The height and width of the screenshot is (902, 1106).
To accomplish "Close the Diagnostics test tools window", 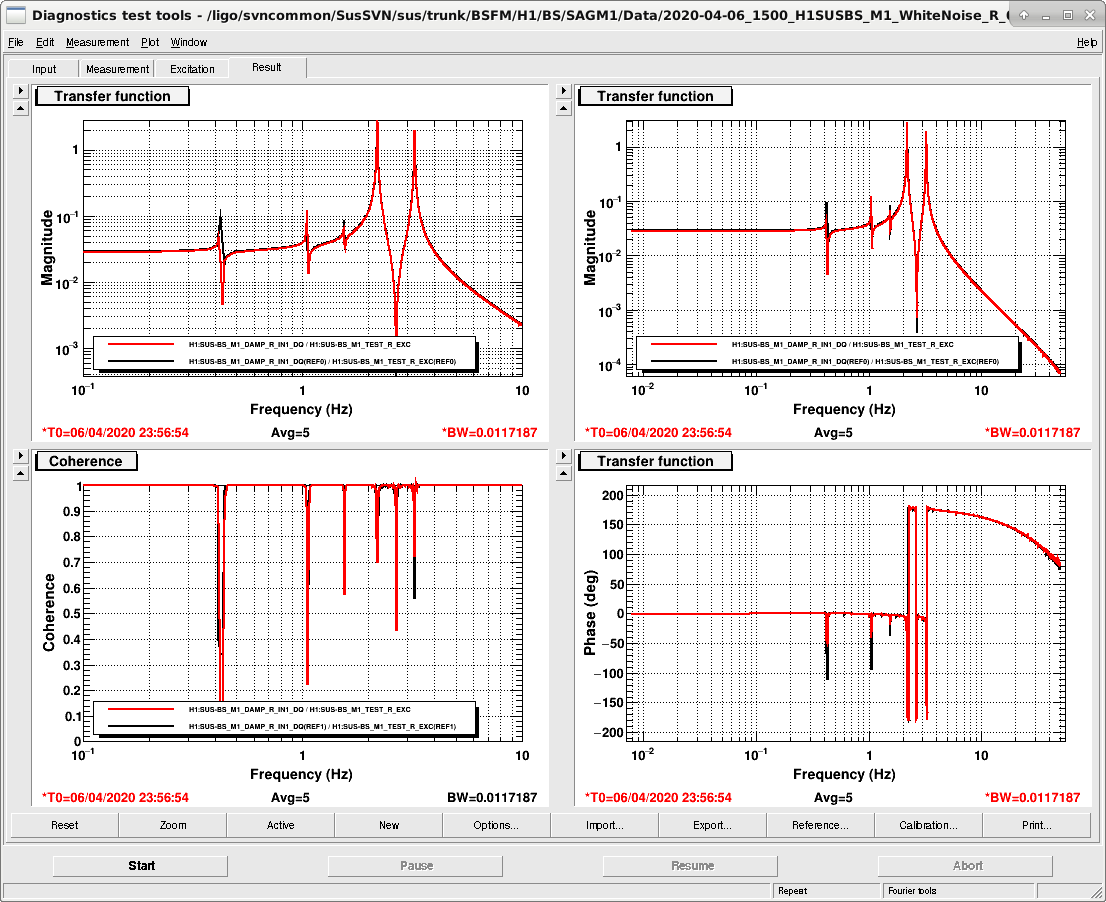I will [x=1090, y=15].
